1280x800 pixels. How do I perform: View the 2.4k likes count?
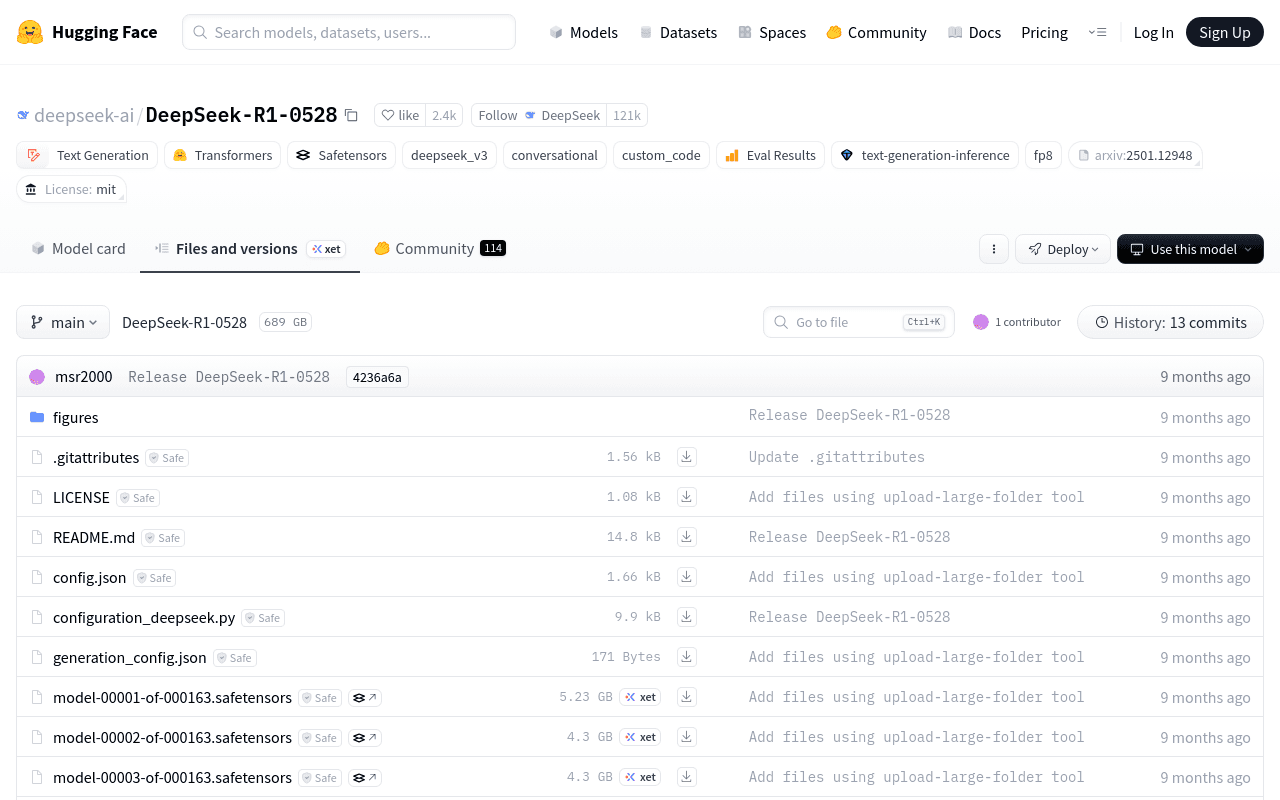click(x=444, y=115)
